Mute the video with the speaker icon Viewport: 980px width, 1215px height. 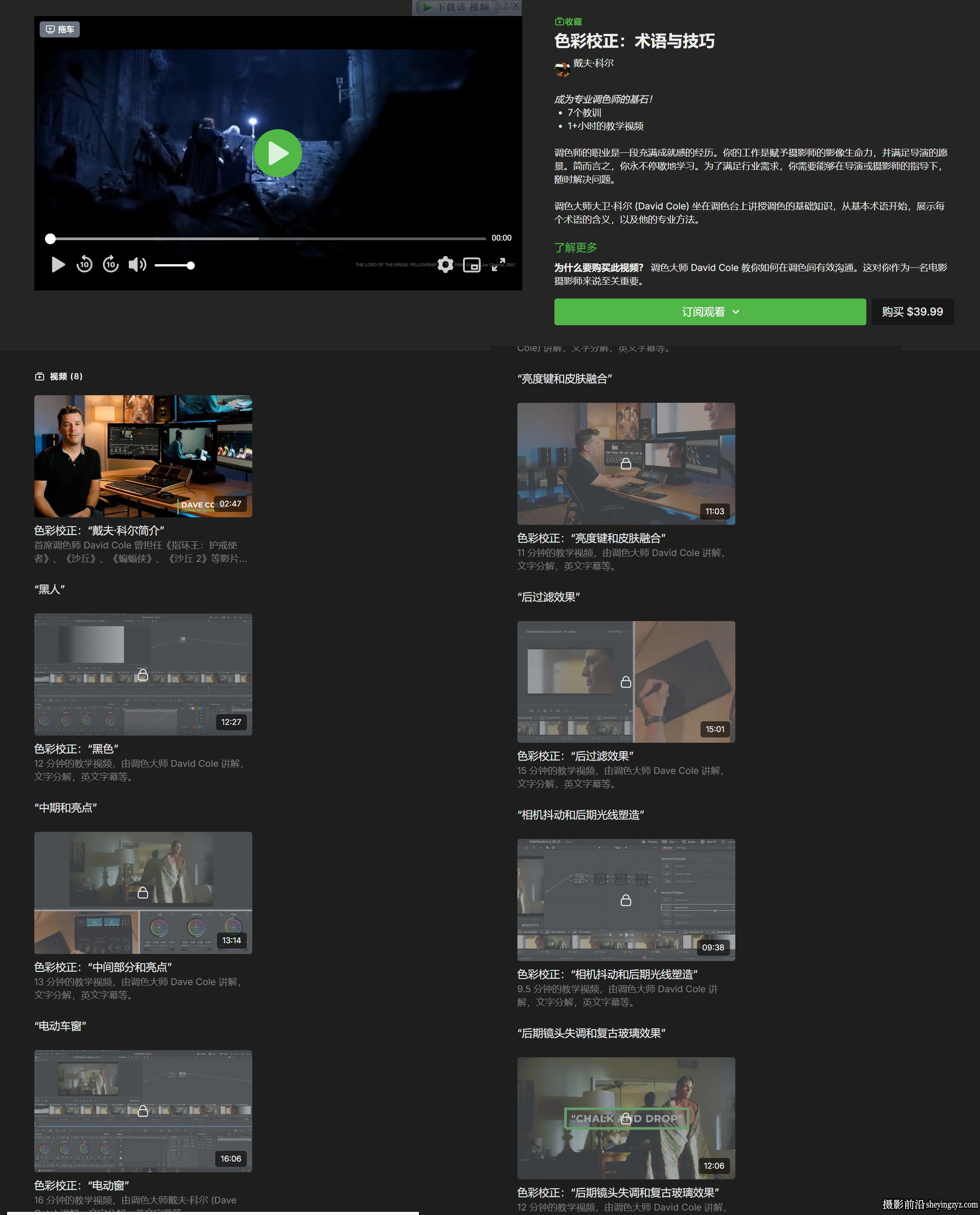click(x=137, y=264)
